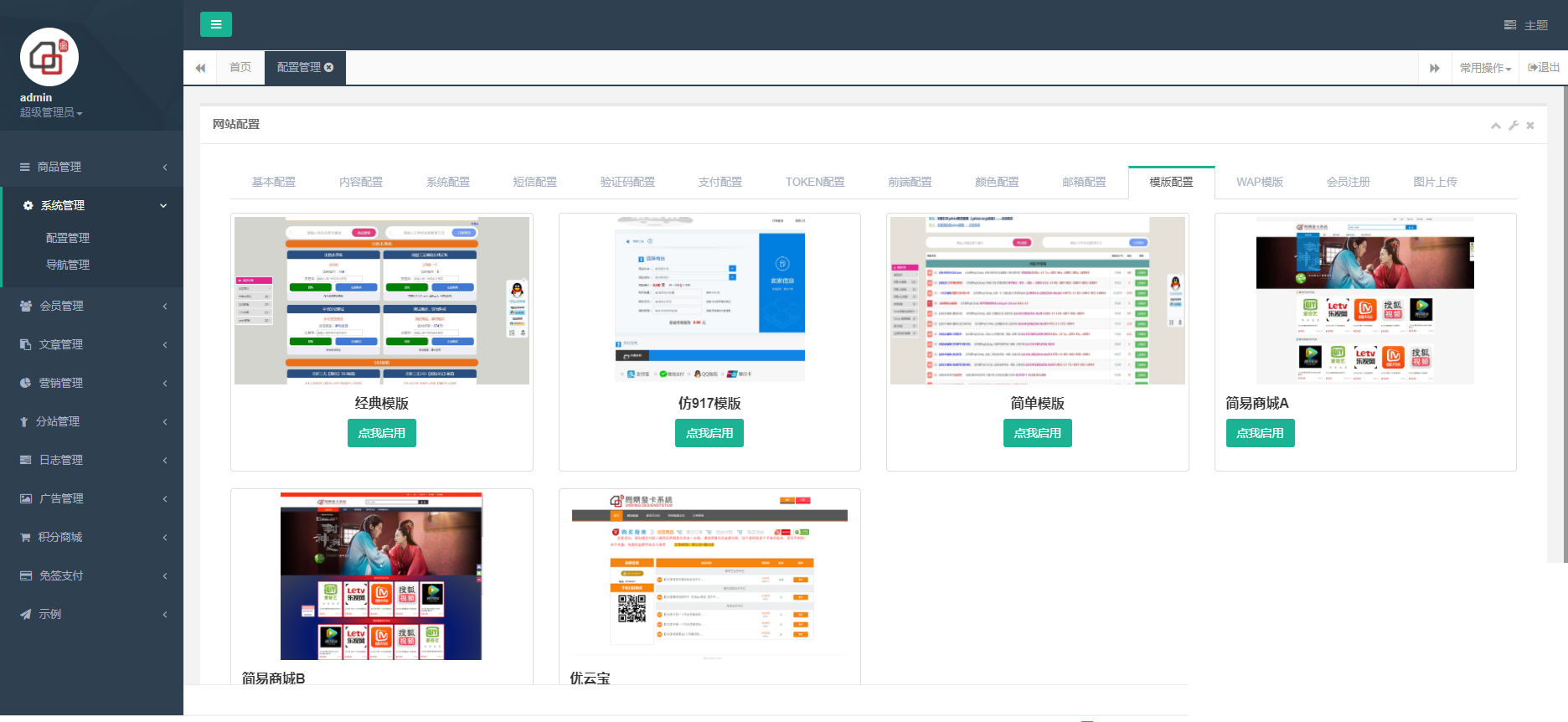This screenshot has height=722, width=1568.
Task: Enable the 仿917模版 template with 点我启用
Action: click(x=709, y=433)
